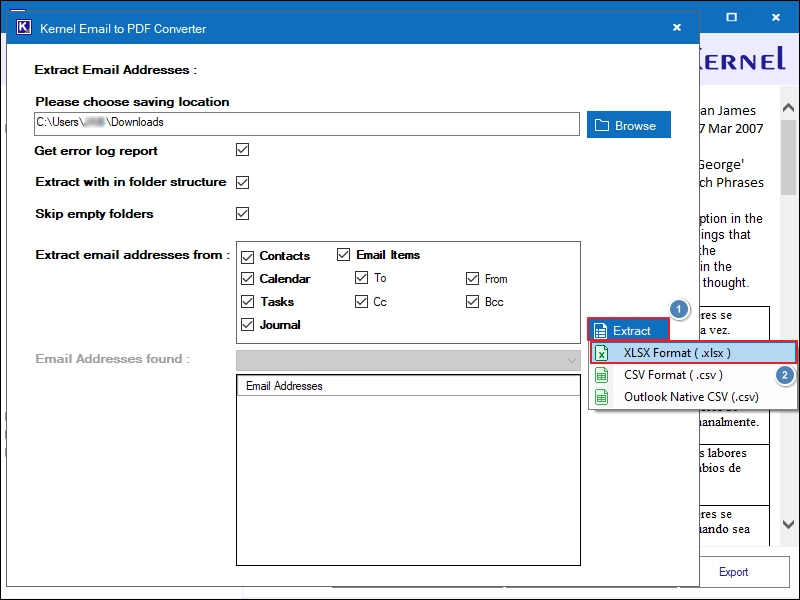This screenshot has width=800, height=600.
Task: Open the Email Addresses found dropdown
Action: click(408, 360)
